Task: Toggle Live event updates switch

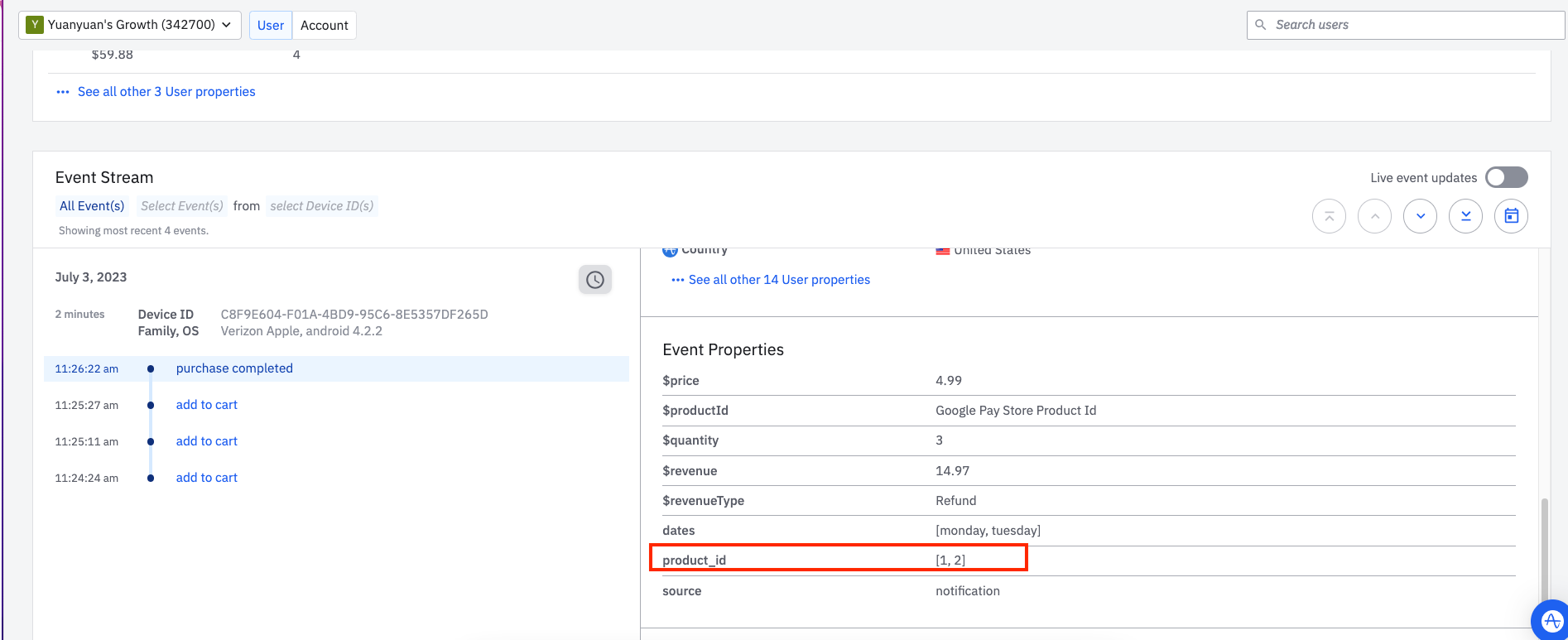Action: click(x=1506, y=177)
